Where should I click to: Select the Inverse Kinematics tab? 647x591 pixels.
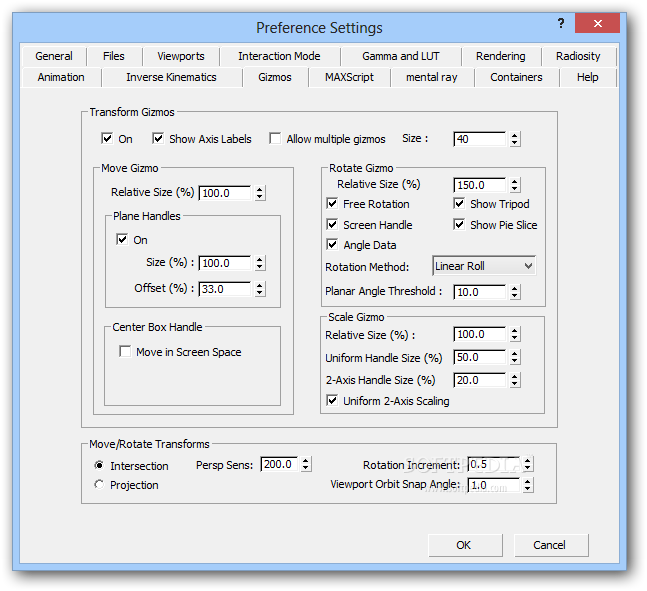171,77
